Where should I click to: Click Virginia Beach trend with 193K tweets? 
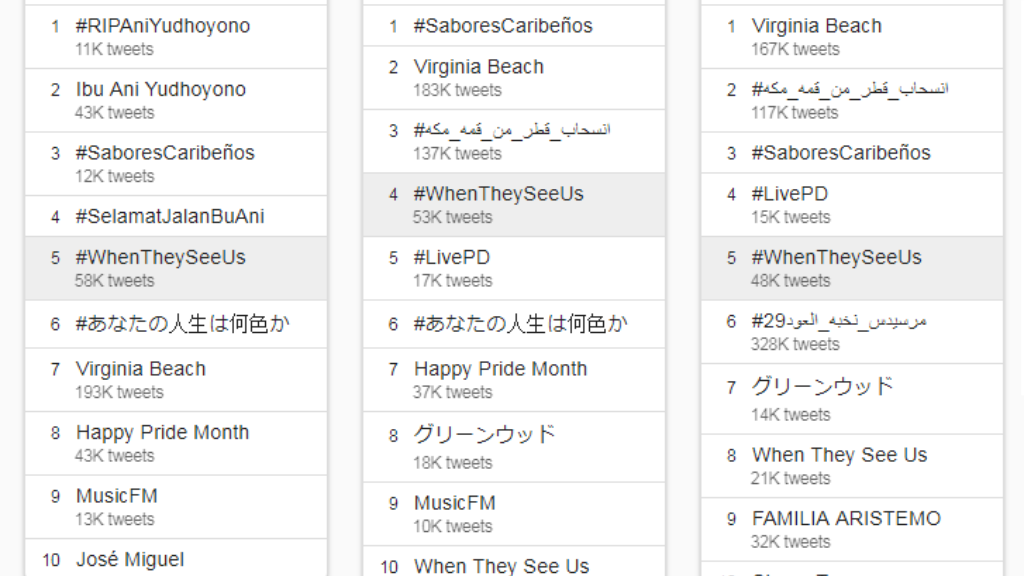coord(141,369)
